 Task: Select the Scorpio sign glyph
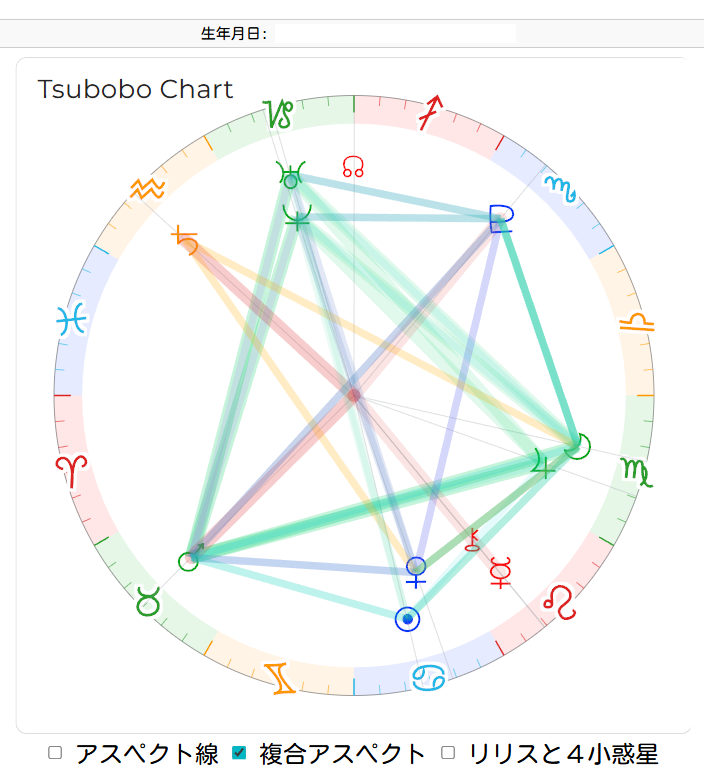(x=560, y=187)
